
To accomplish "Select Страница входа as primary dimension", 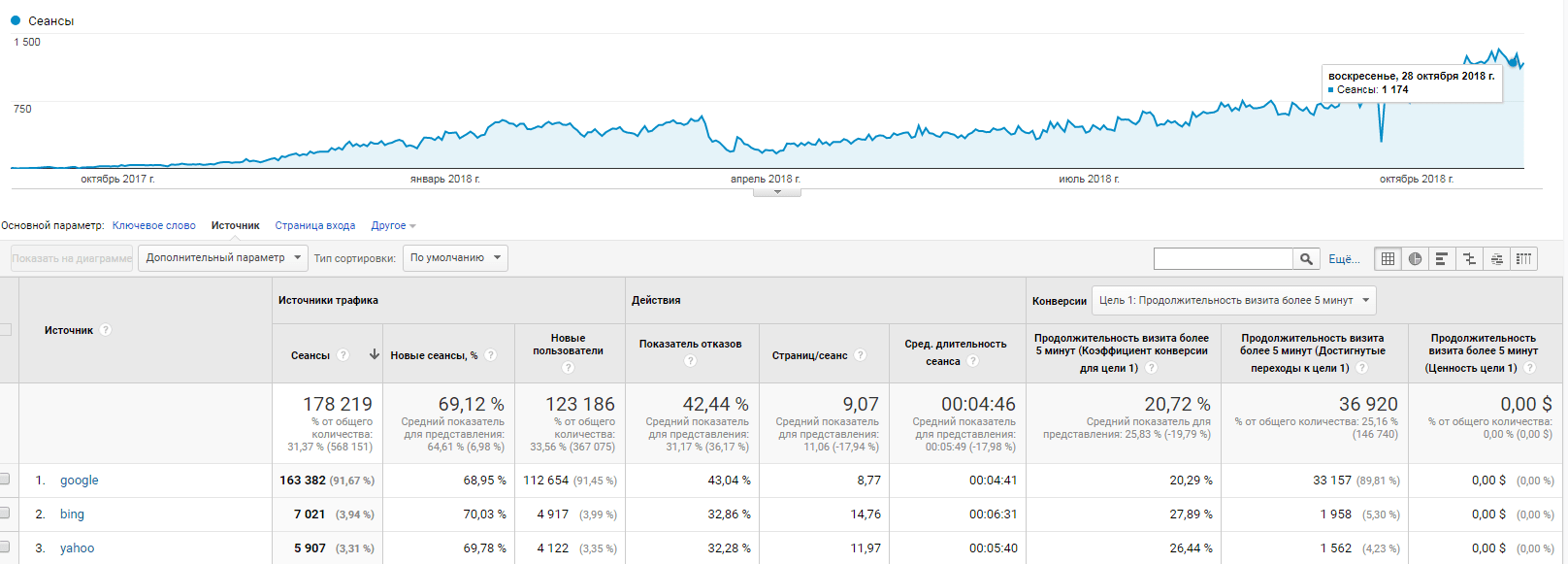I will [314, 225].
